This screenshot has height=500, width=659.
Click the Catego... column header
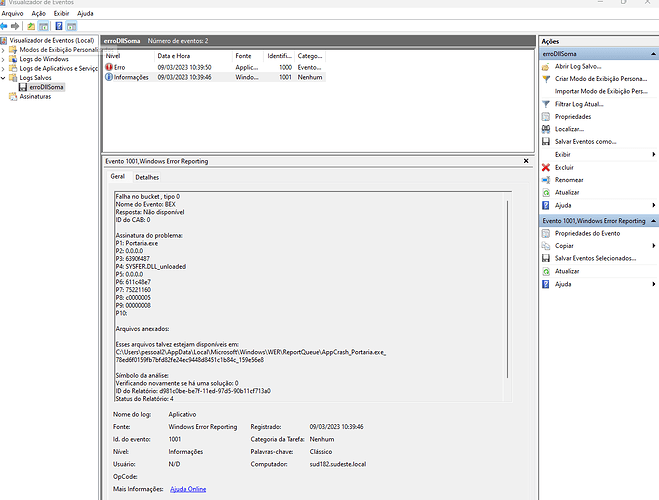310,56
